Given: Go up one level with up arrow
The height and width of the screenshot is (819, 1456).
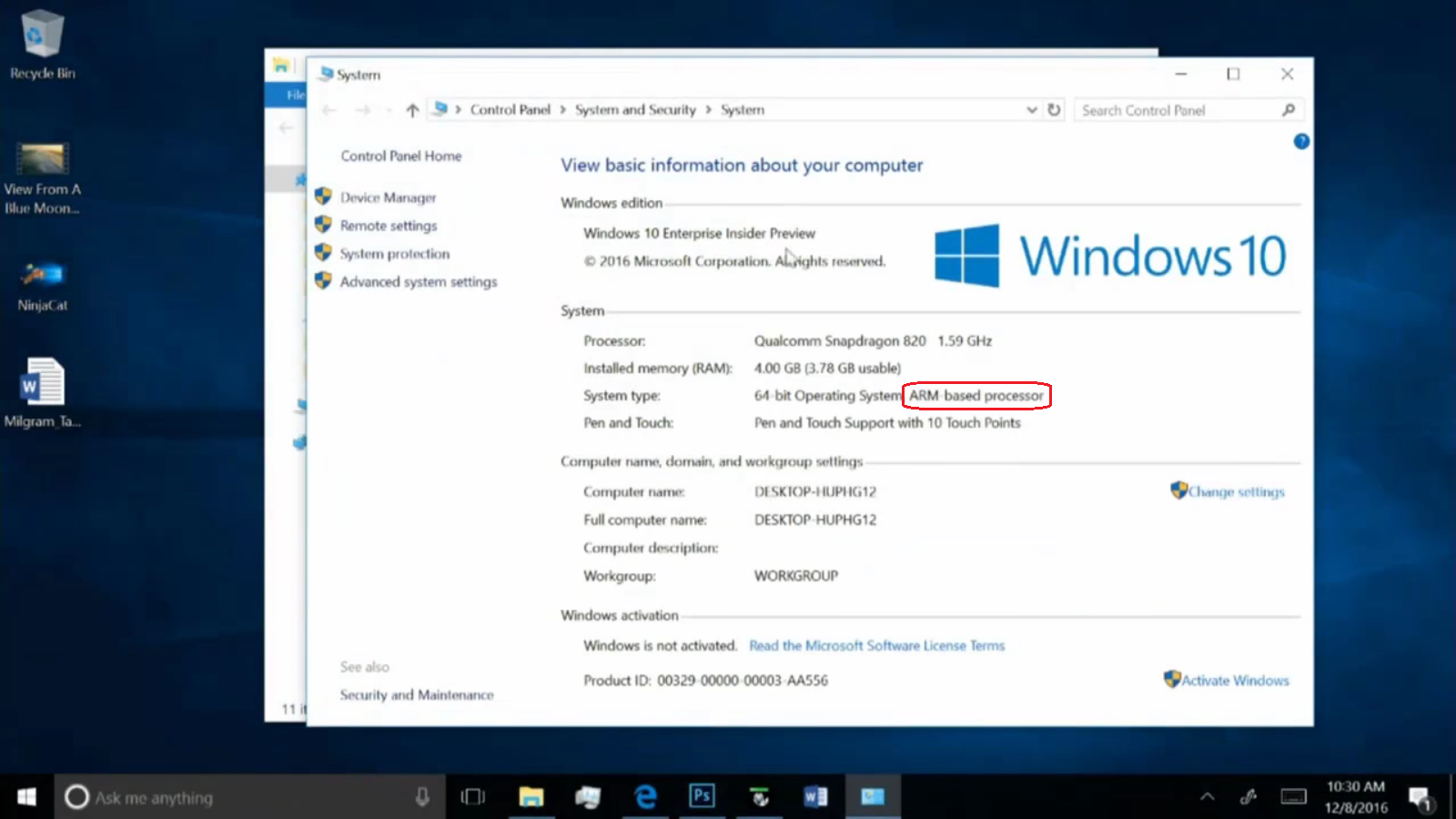Looking at the screenshot, I should pos(412,110).
